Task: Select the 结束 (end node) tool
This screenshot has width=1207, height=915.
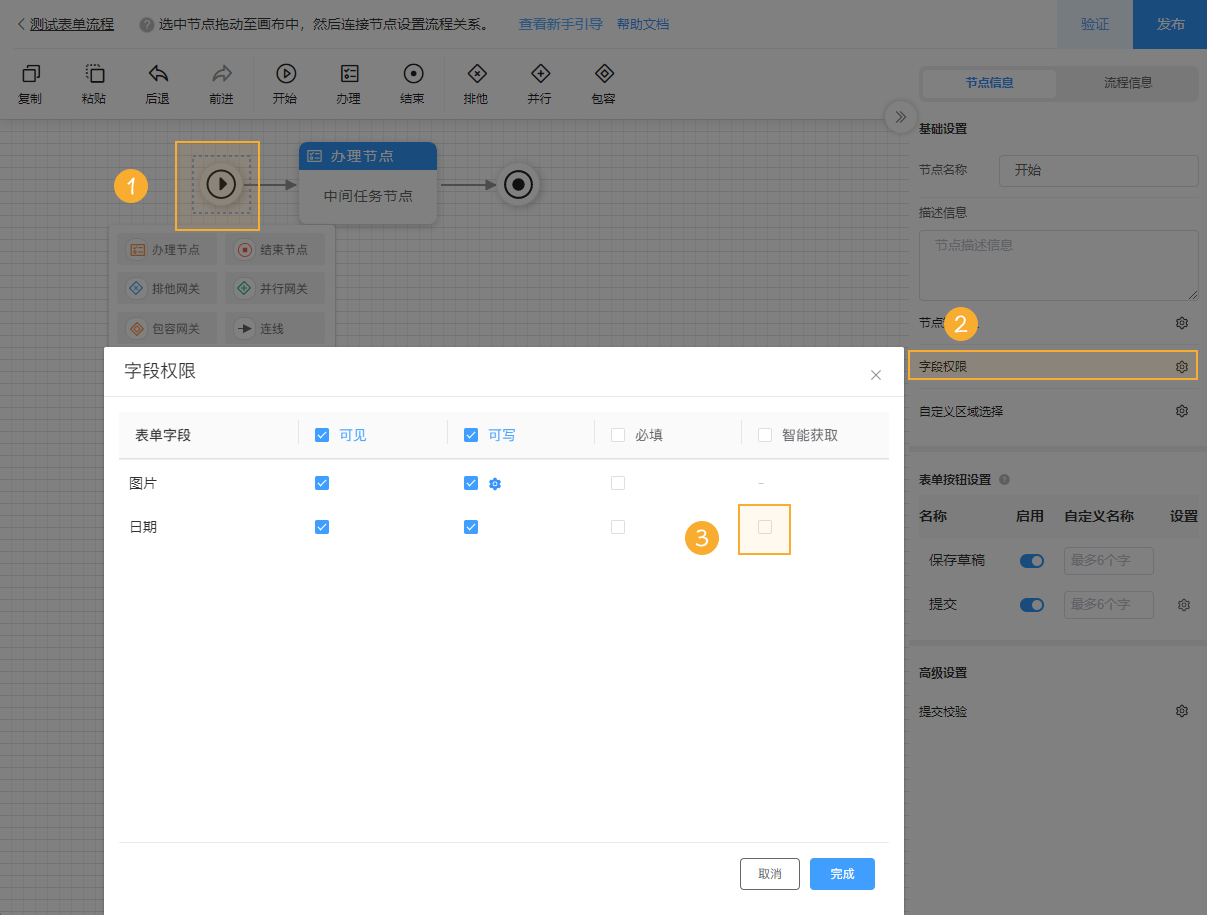Action: click(x=411, y=83)
